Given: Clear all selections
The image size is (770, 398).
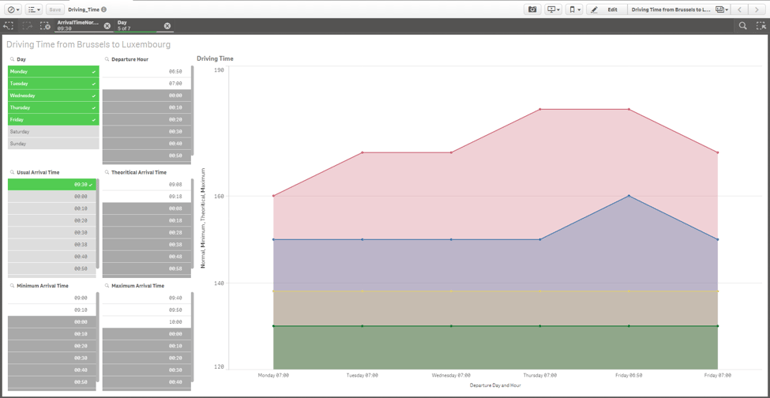Looking at the screenshot, I should click(45, 26).
